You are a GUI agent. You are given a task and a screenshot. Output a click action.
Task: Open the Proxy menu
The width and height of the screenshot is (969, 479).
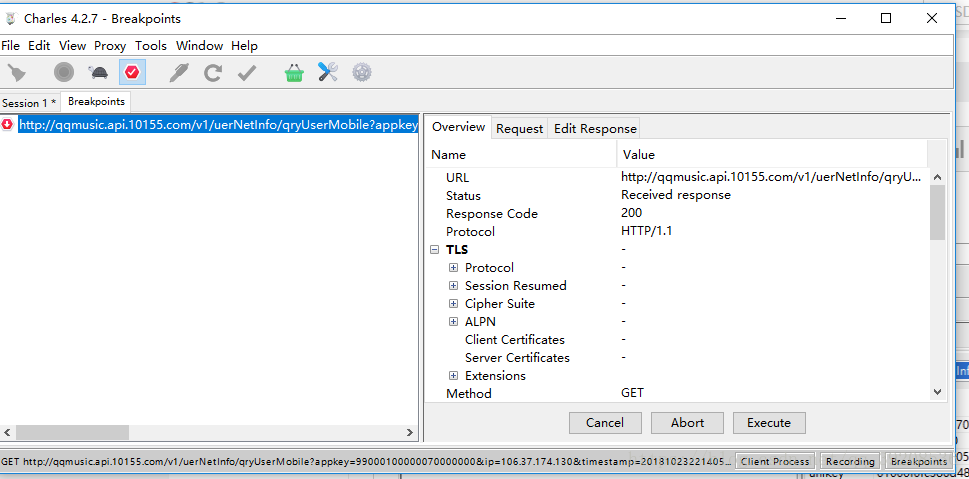click(110, 46)
